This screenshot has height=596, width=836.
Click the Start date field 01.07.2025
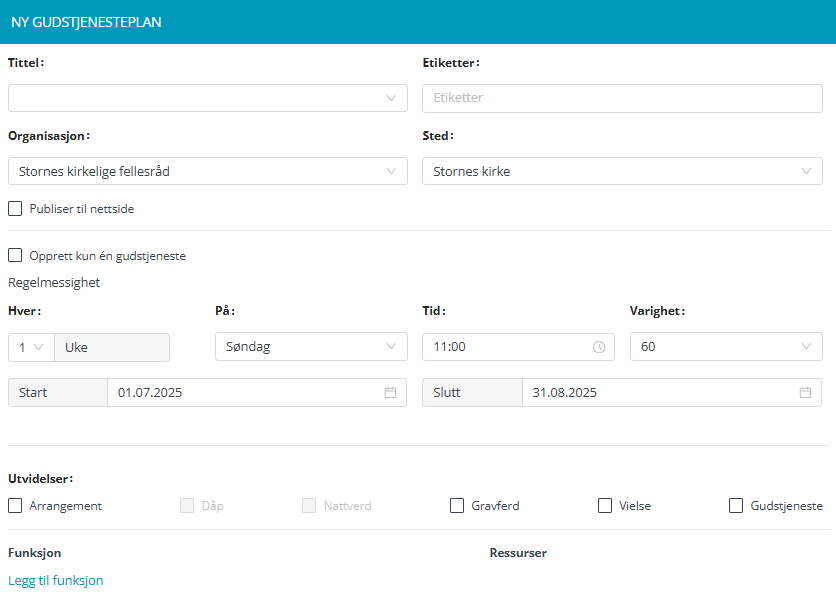240,393
